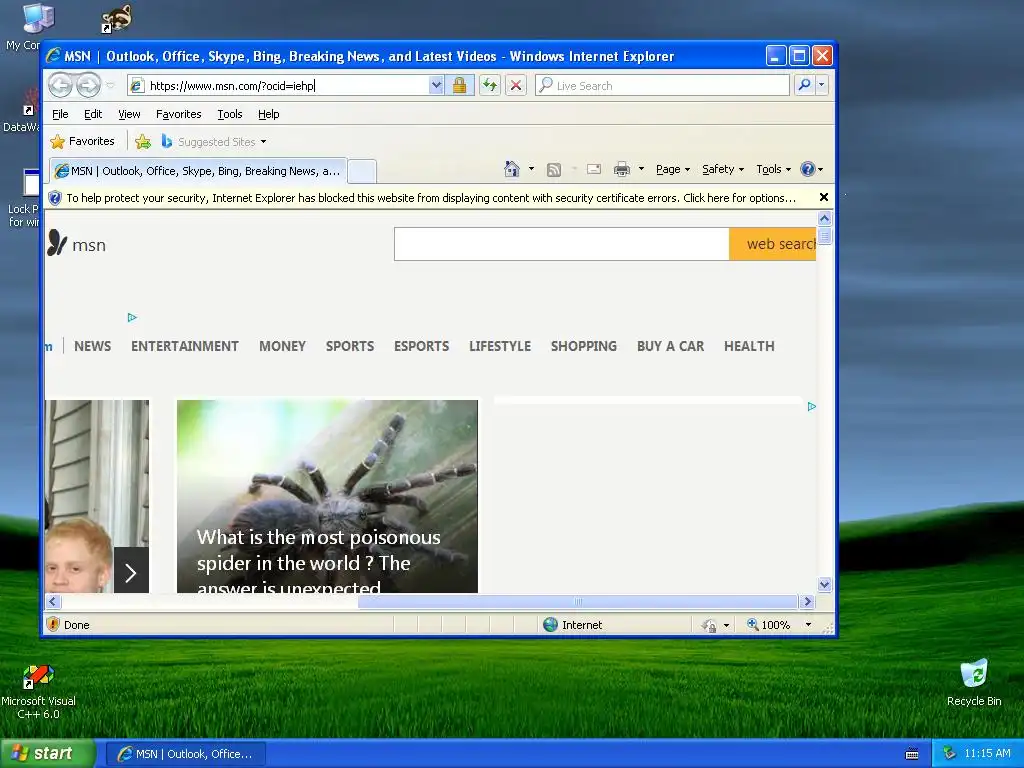1024x768 pixels.
Task: Click the vertical scrollbar down arrow
Action: point(824,584)
